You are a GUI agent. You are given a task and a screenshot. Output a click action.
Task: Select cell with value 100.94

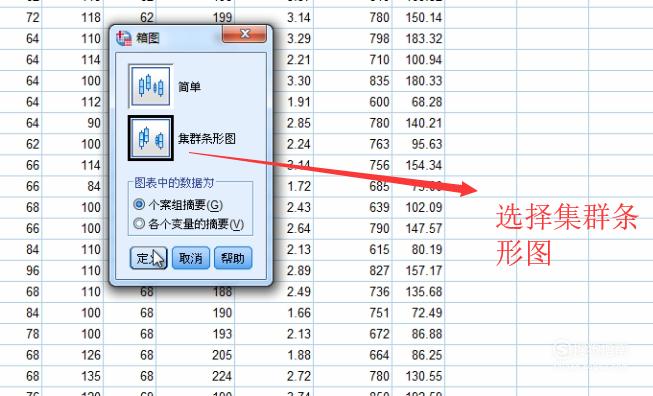point(419,60)
